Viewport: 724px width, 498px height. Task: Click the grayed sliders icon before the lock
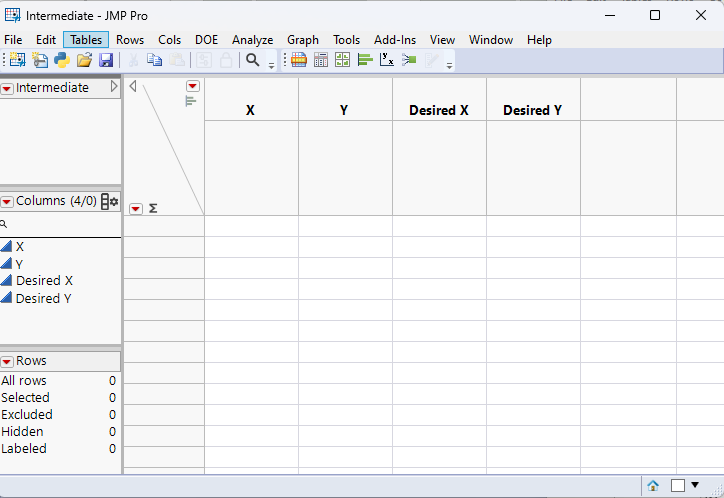click(x=204, y=60)
